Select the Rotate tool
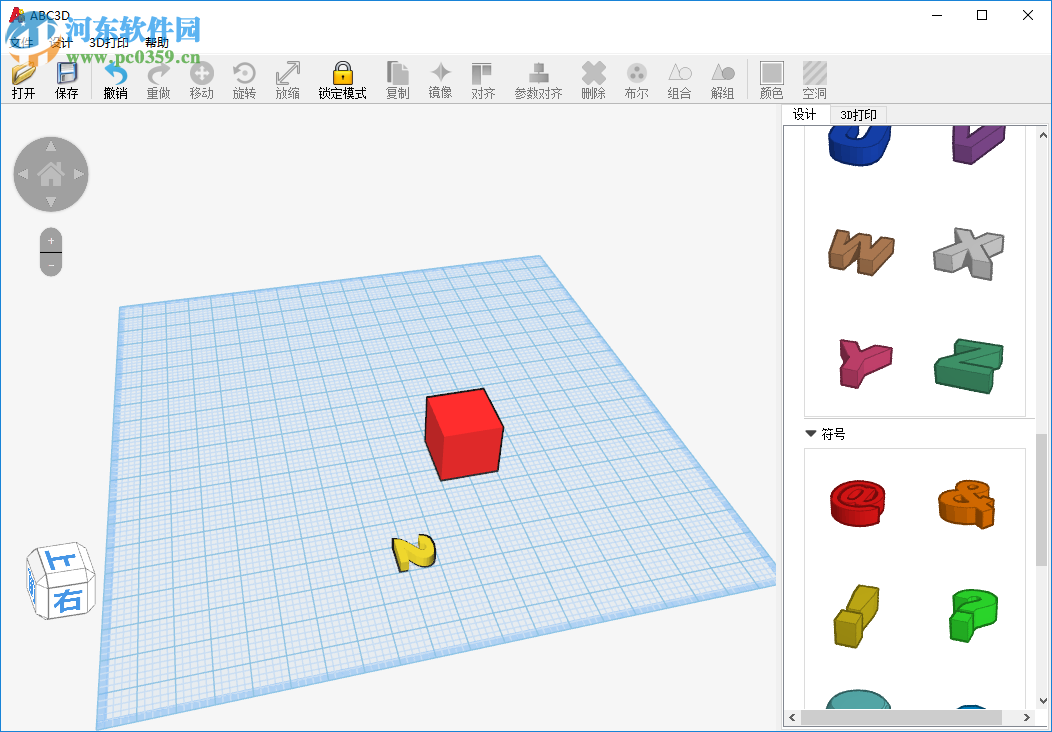This screenshot has width=1052, height=732. [x=244, y=80]
